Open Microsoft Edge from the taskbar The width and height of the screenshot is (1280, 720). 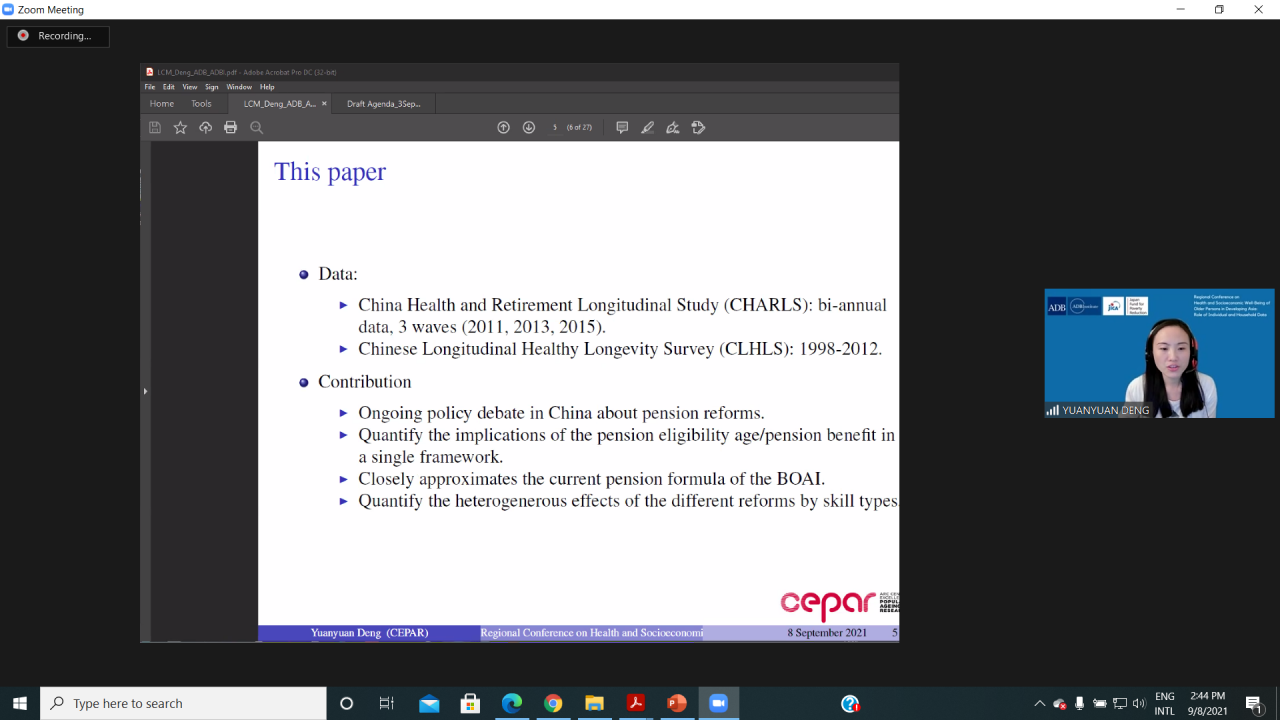click(512, 703)
